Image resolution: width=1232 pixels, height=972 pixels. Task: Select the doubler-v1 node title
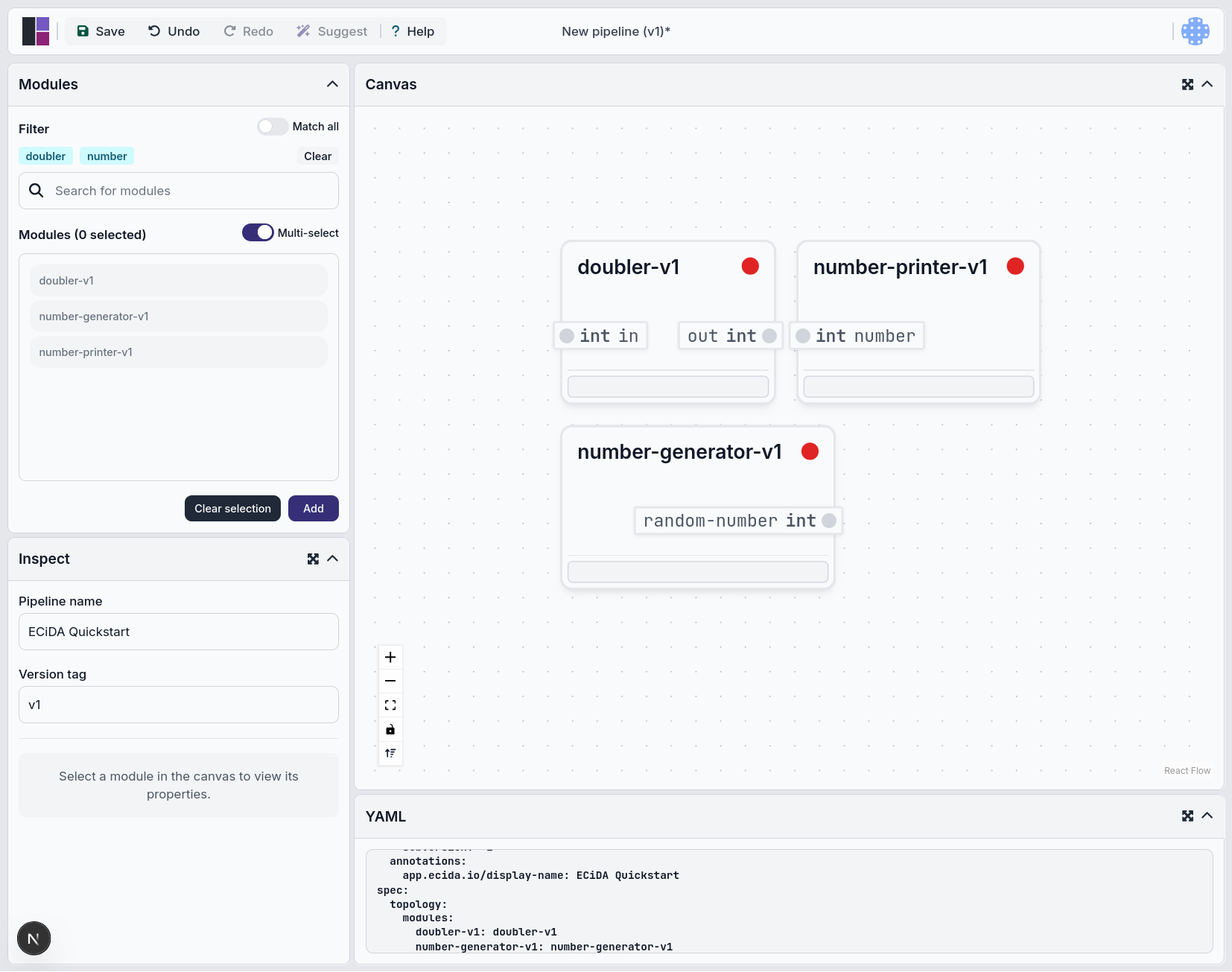pos(629,267)
